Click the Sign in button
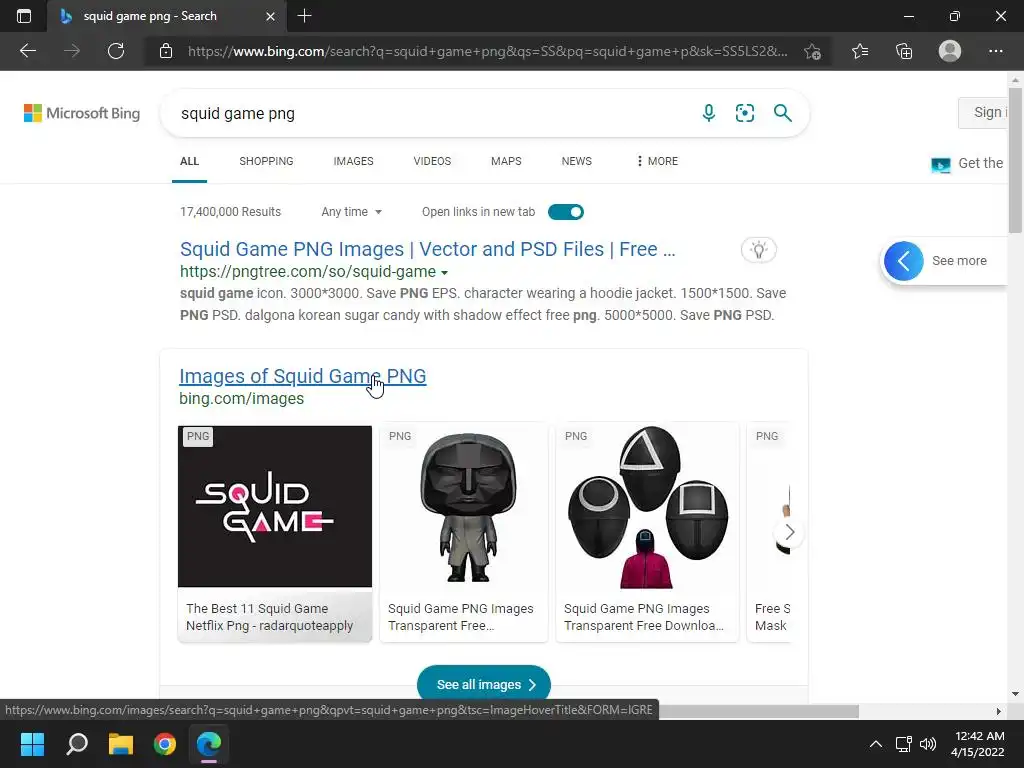Viewport: 1024px width, 768px height. point(985,112)
